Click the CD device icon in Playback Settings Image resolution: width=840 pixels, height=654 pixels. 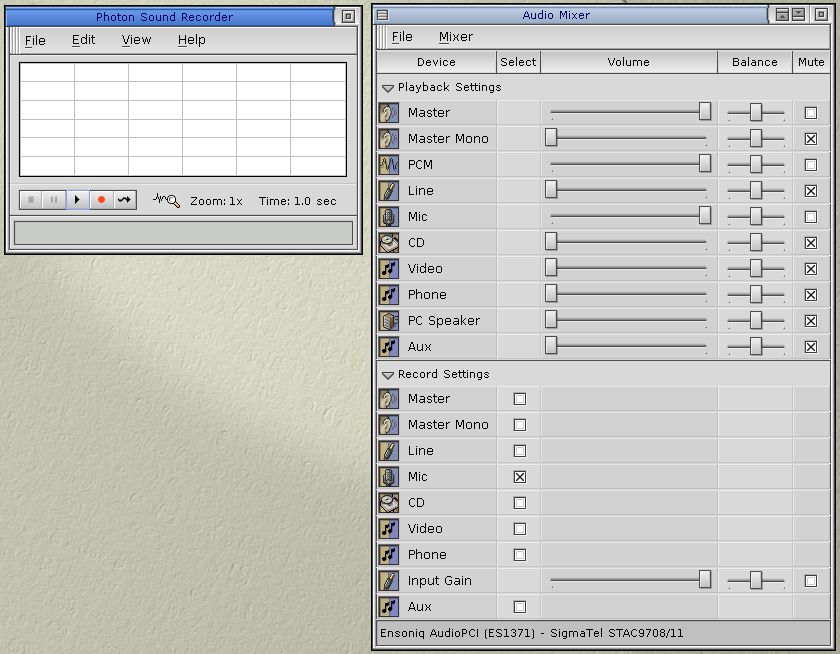(389, 243)
